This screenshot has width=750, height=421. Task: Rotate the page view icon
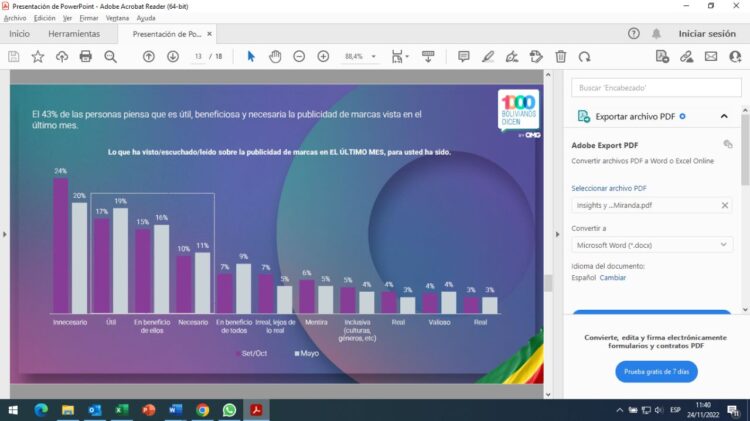pos(585,56)
